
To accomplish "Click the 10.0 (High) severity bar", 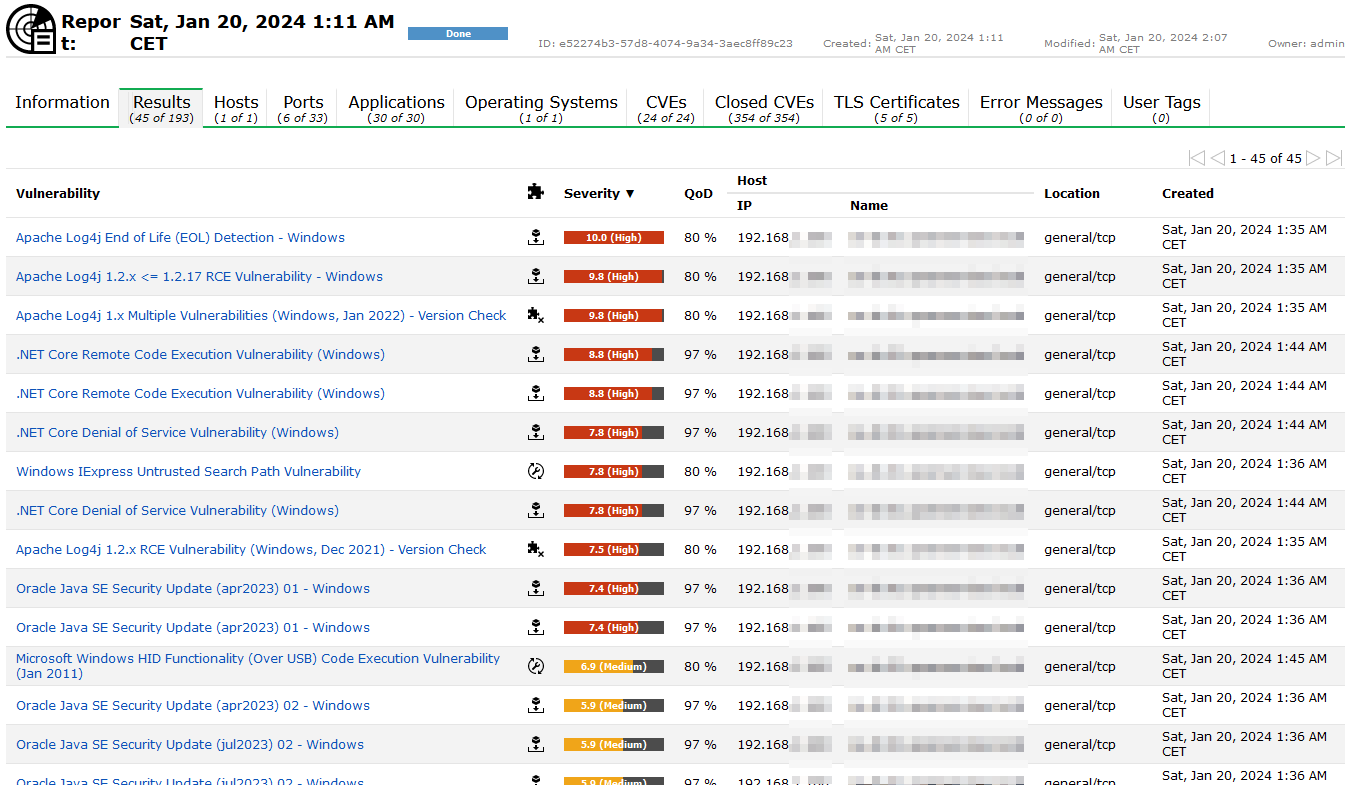I will [613, 237].
